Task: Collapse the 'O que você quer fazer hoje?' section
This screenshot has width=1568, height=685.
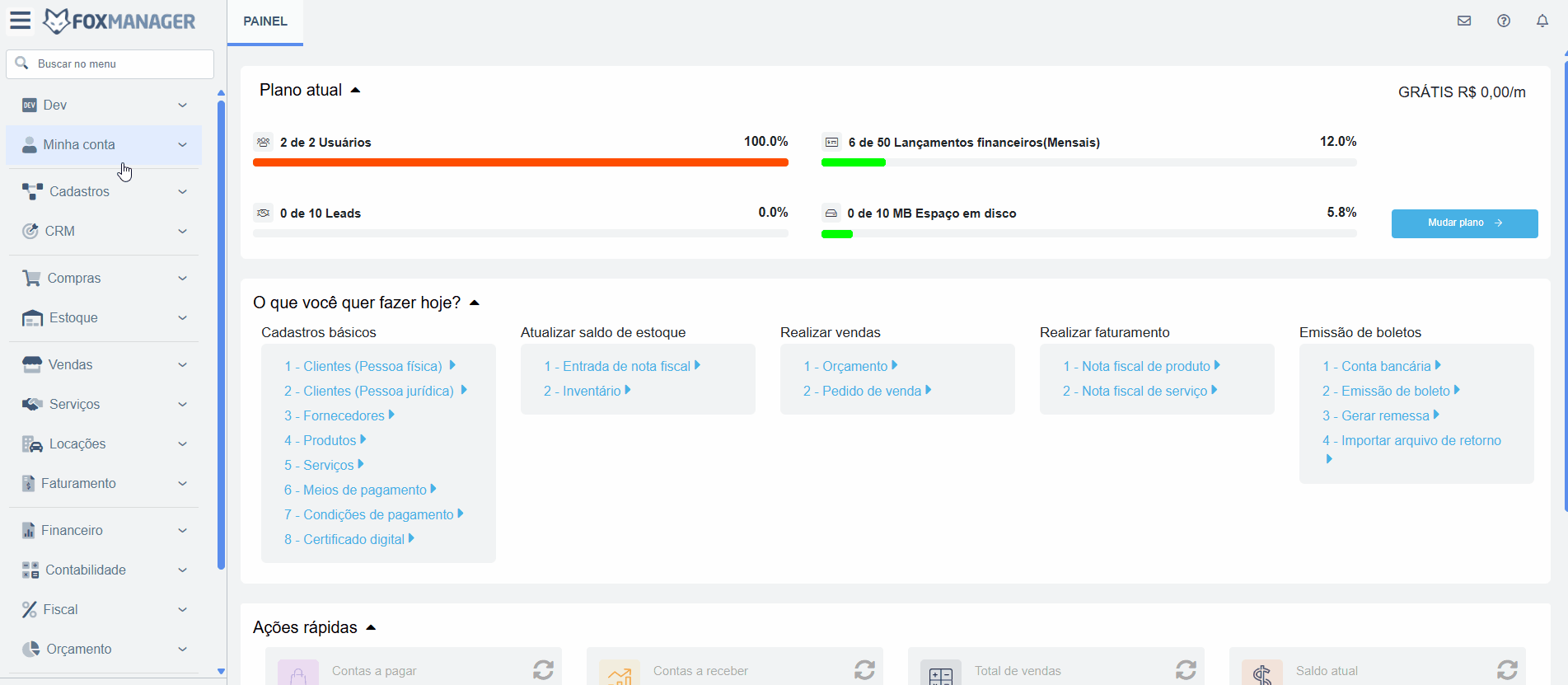Action: [x=475, y=303]
